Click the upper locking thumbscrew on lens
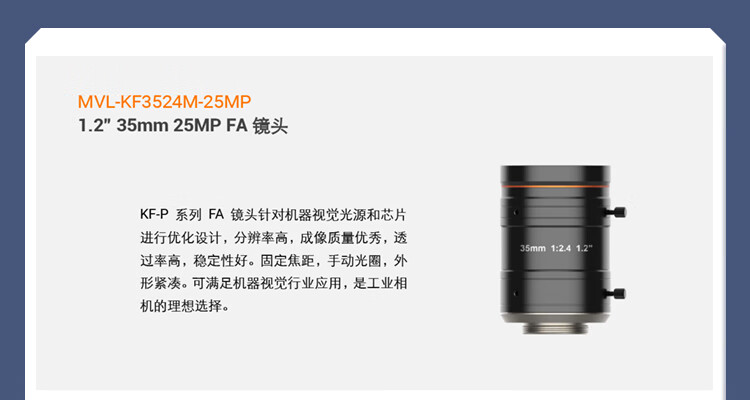Image resolution: width=750 pixels, height=400 pixels. coord(615,212)
